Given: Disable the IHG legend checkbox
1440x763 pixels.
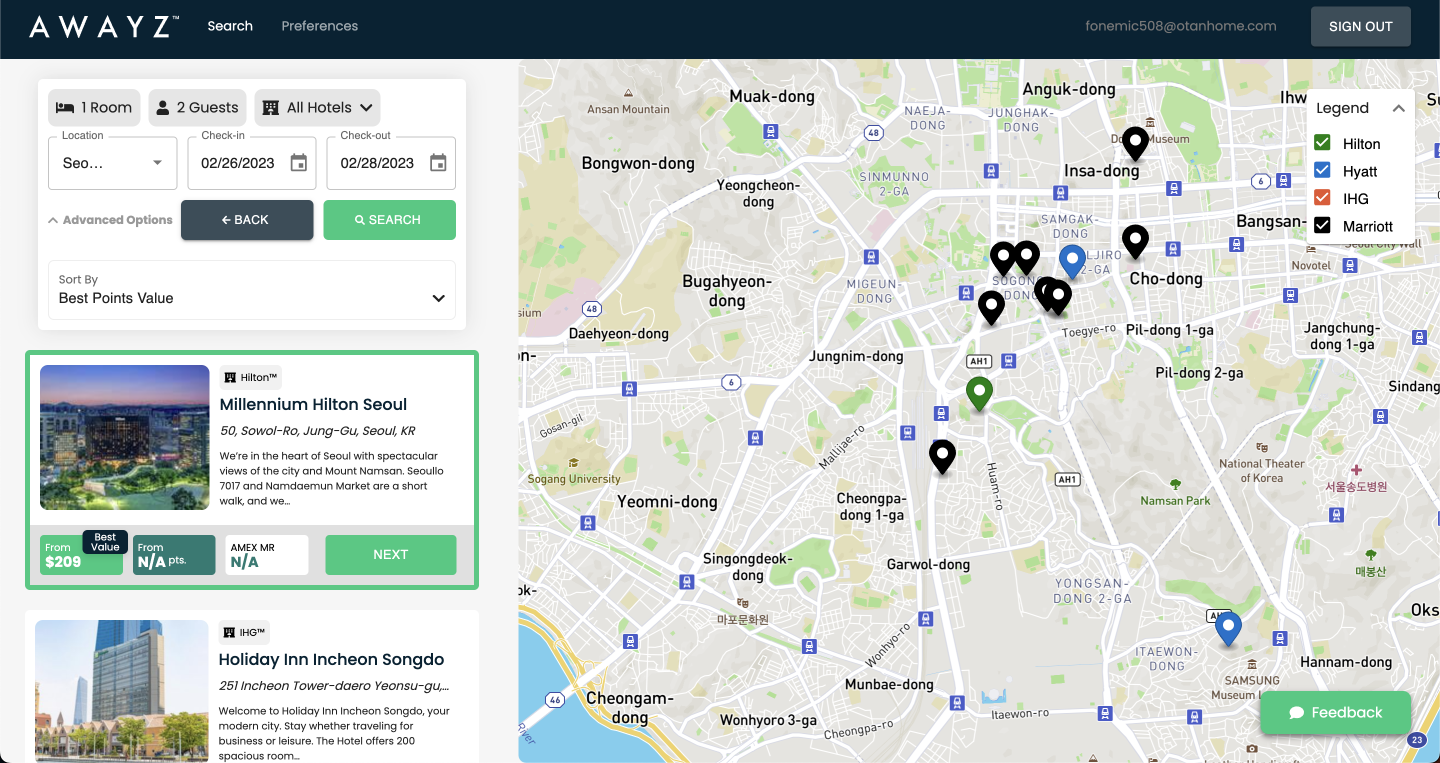Looking at the screenshot, I should [1322, 198].
